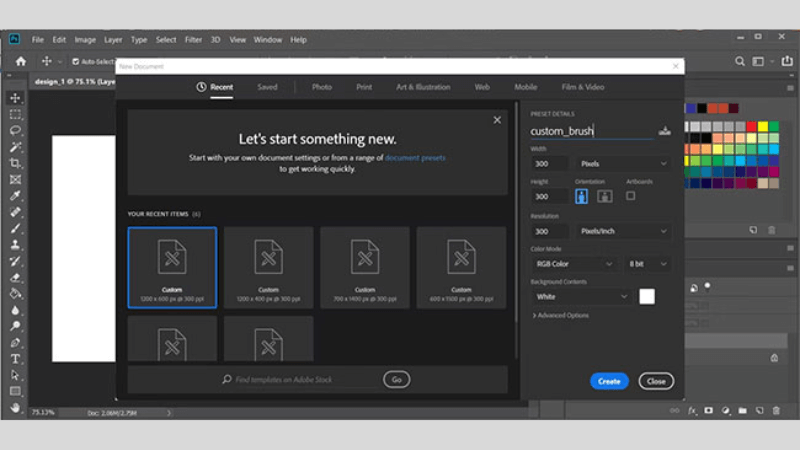Click the Close button in dialog
800x450 pixels.
click(656, 381)
